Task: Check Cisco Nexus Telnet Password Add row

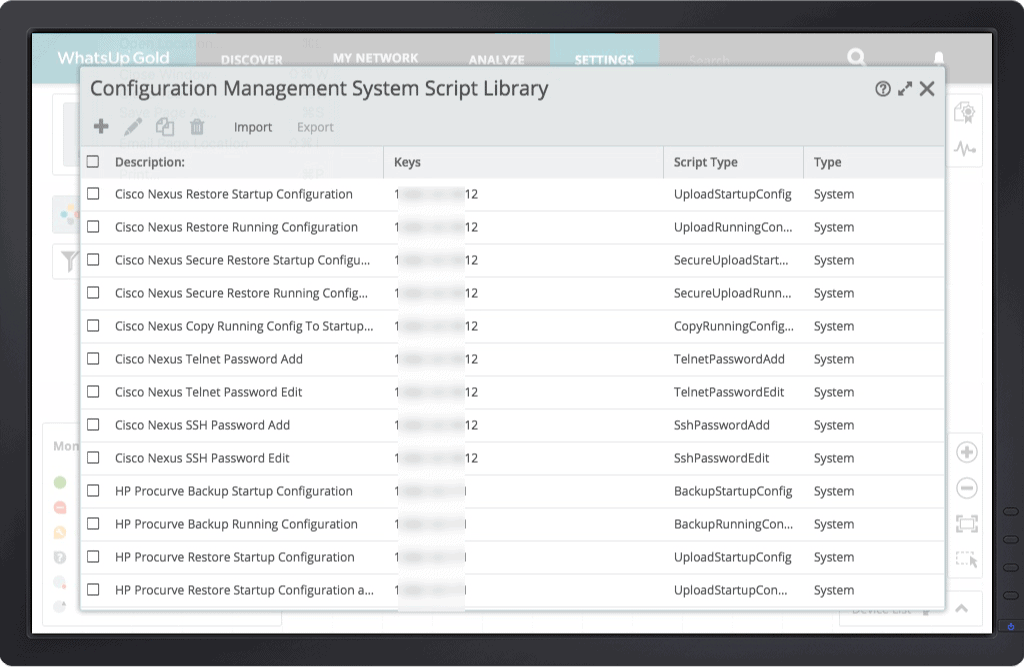Action: pos(93,359)
